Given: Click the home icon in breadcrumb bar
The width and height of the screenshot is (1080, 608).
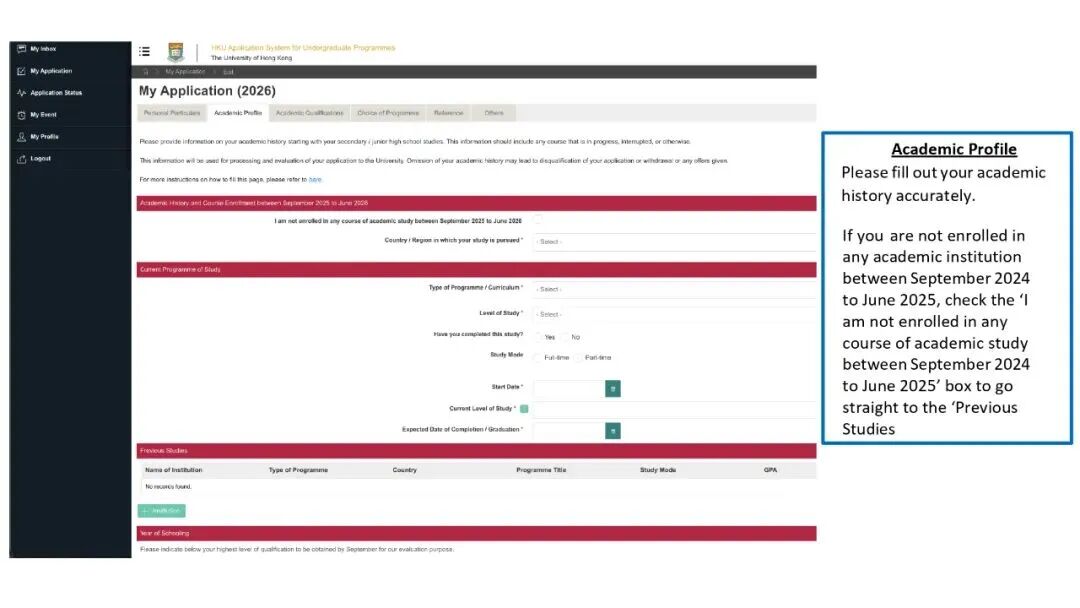Looking at the screenshot, I should [146, 72].
